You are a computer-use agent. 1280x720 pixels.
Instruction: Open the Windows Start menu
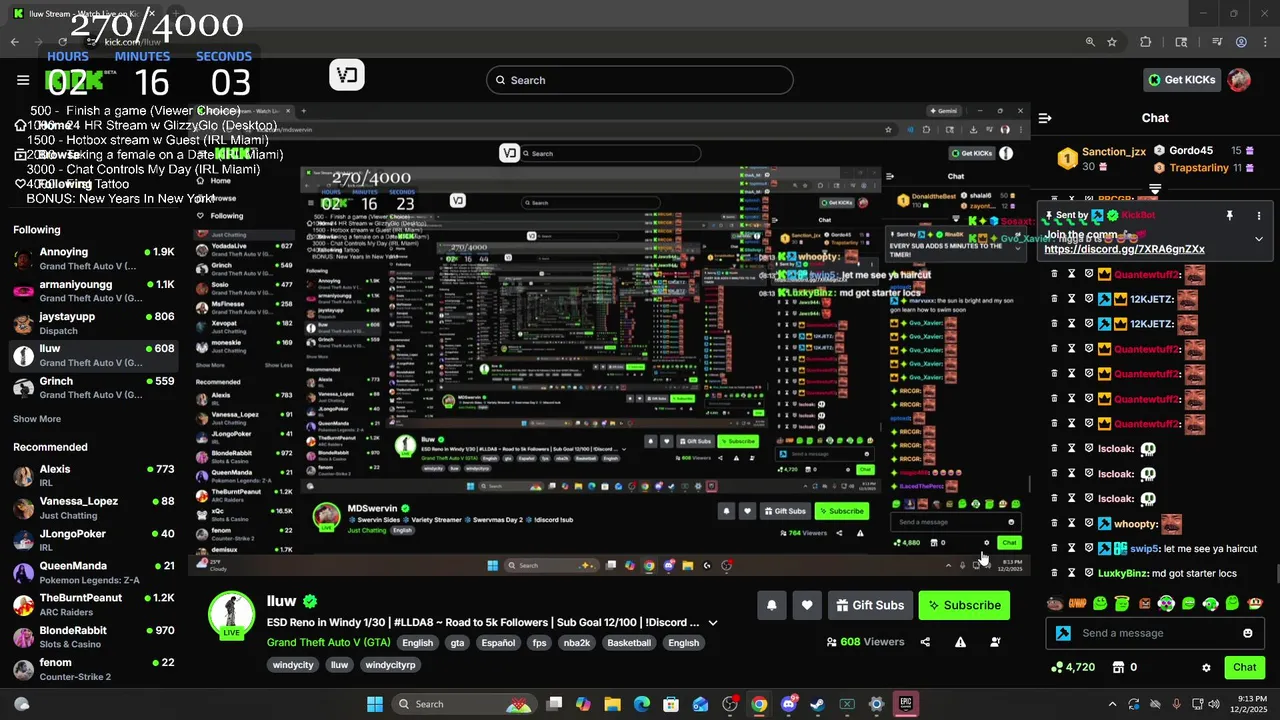[x=375, y=704]
